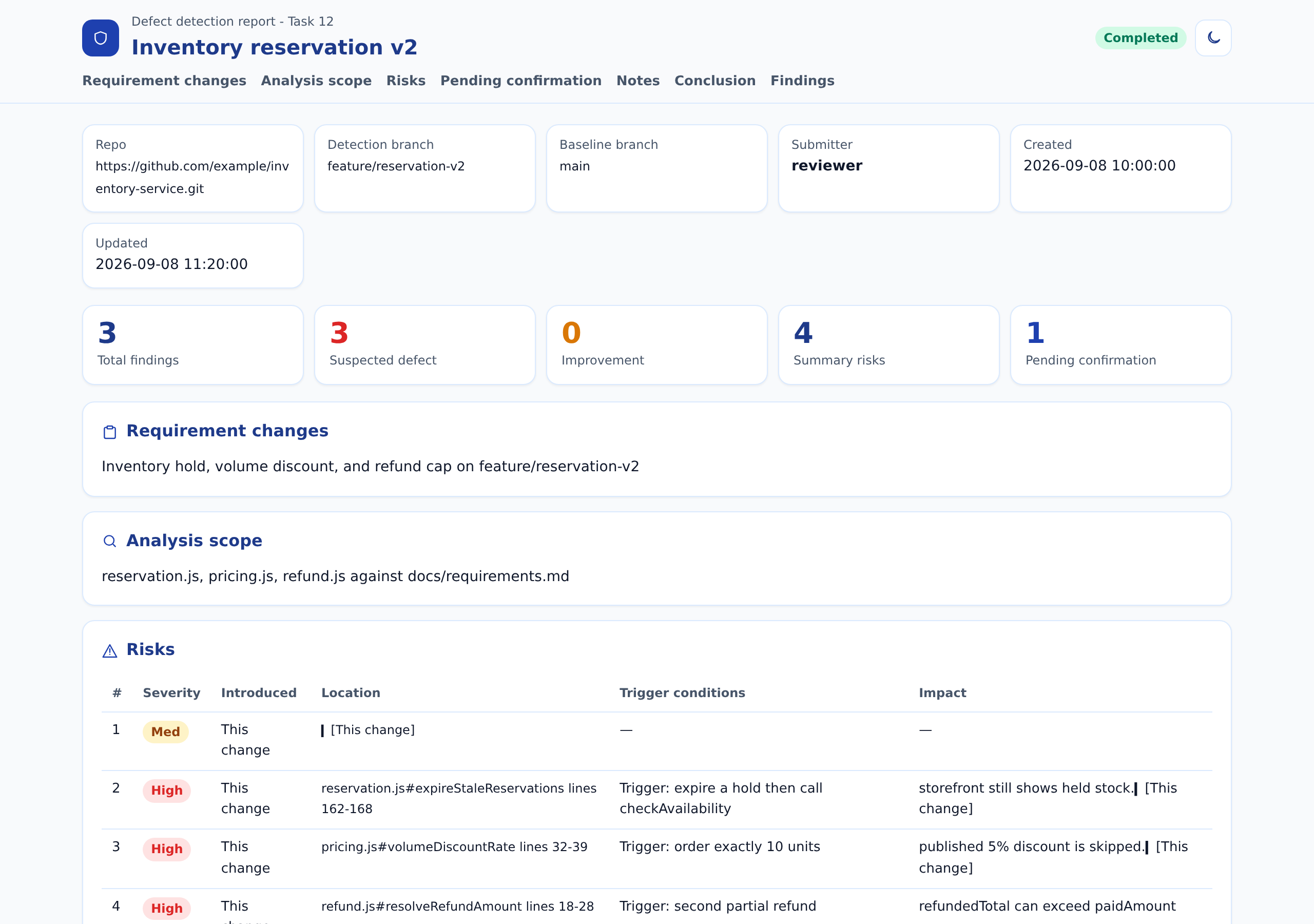Click scope text 'reservation.js, pricing.js, refund.js against docs/requirements.md'

click(335, 576)
